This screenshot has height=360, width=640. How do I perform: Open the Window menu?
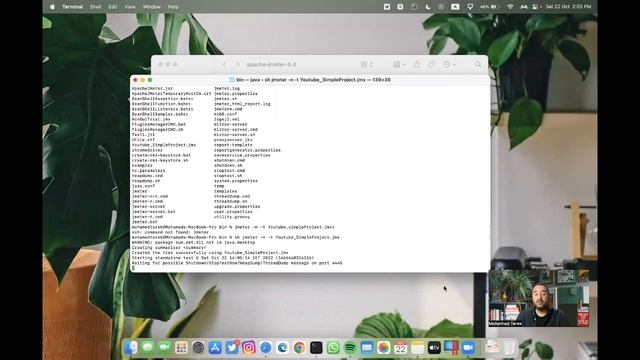[x=151, y=7]
